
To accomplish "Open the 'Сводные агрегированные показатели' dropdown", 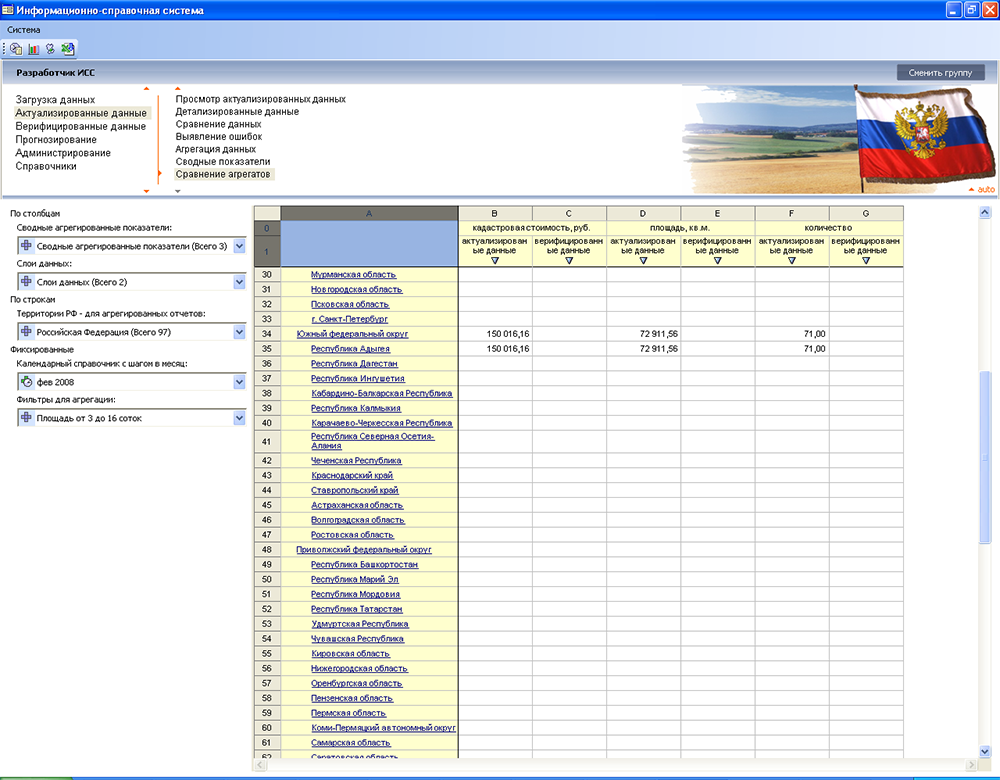I will point(239,246).
